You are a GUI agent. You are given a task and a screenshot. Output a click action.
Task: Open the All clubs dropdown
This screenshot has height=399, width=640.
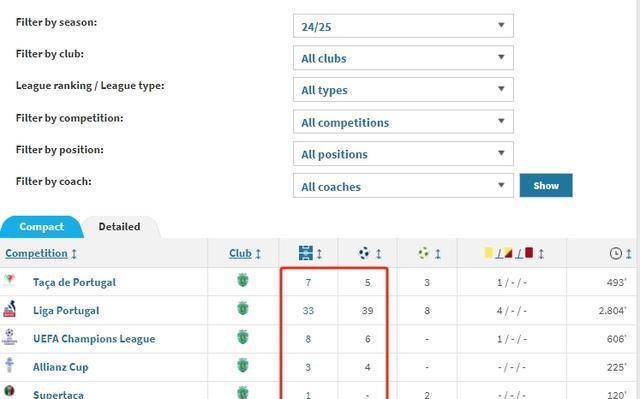pos(403,58)
